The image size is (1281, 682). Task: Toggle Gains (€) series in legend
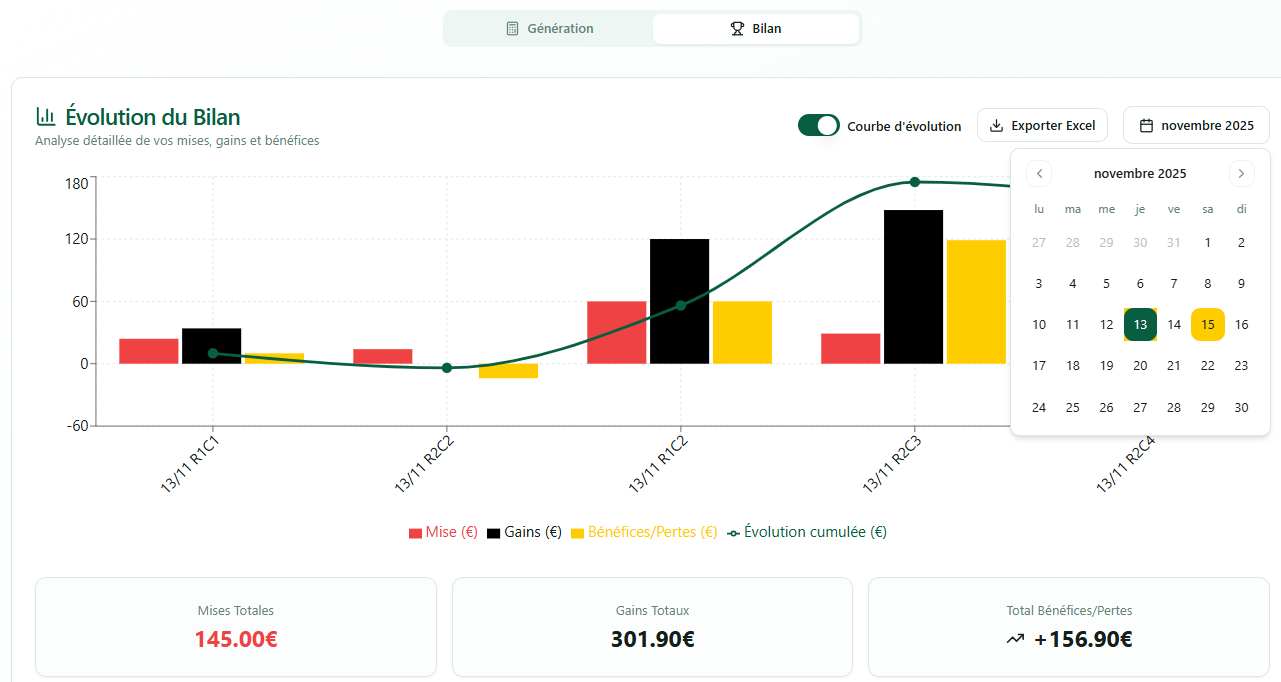click(x=524, y=532)
